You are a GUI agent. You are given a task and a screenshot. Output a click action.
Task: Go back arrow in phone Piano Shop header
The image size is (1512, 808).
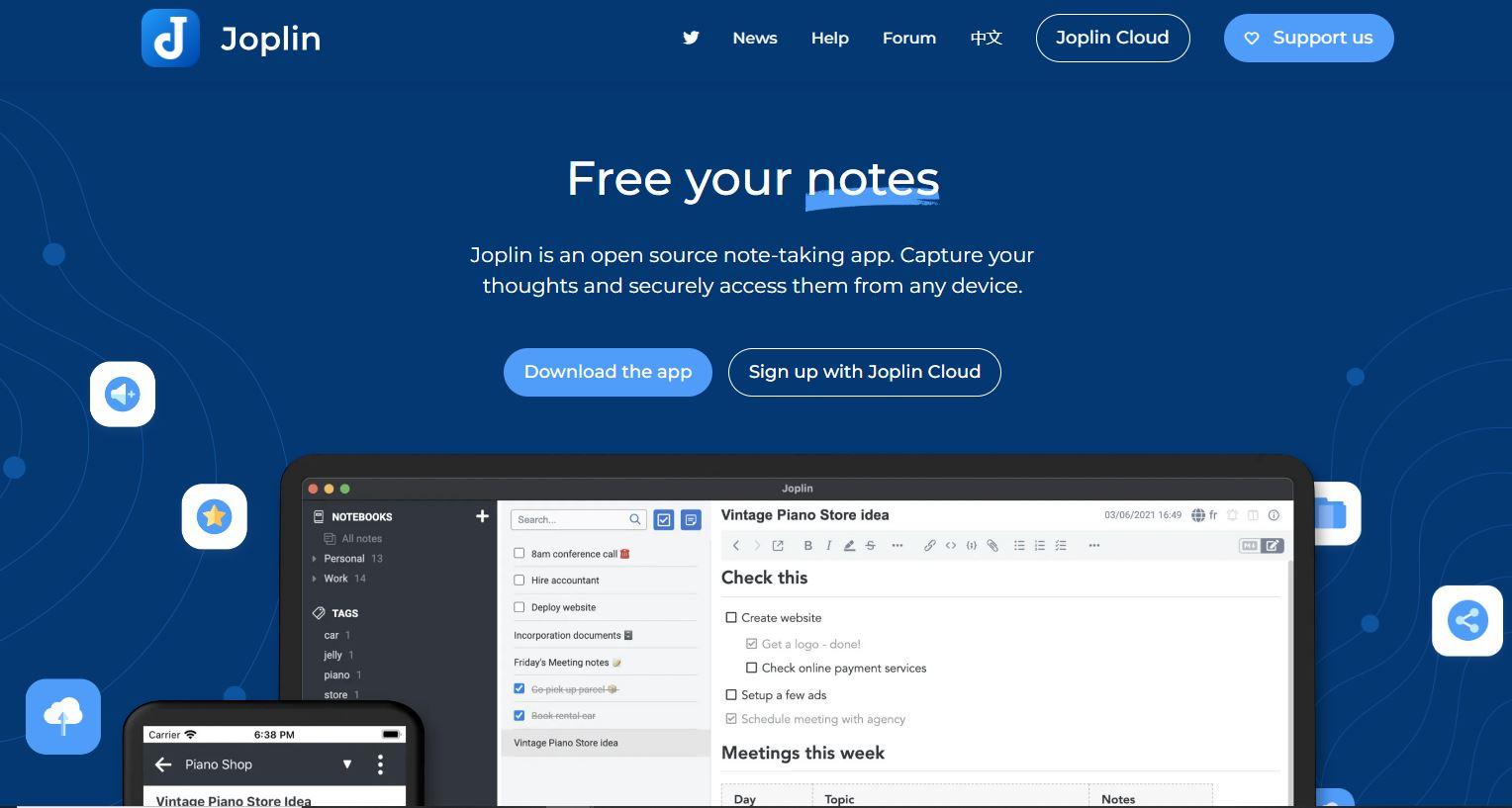tap(163, 764)
